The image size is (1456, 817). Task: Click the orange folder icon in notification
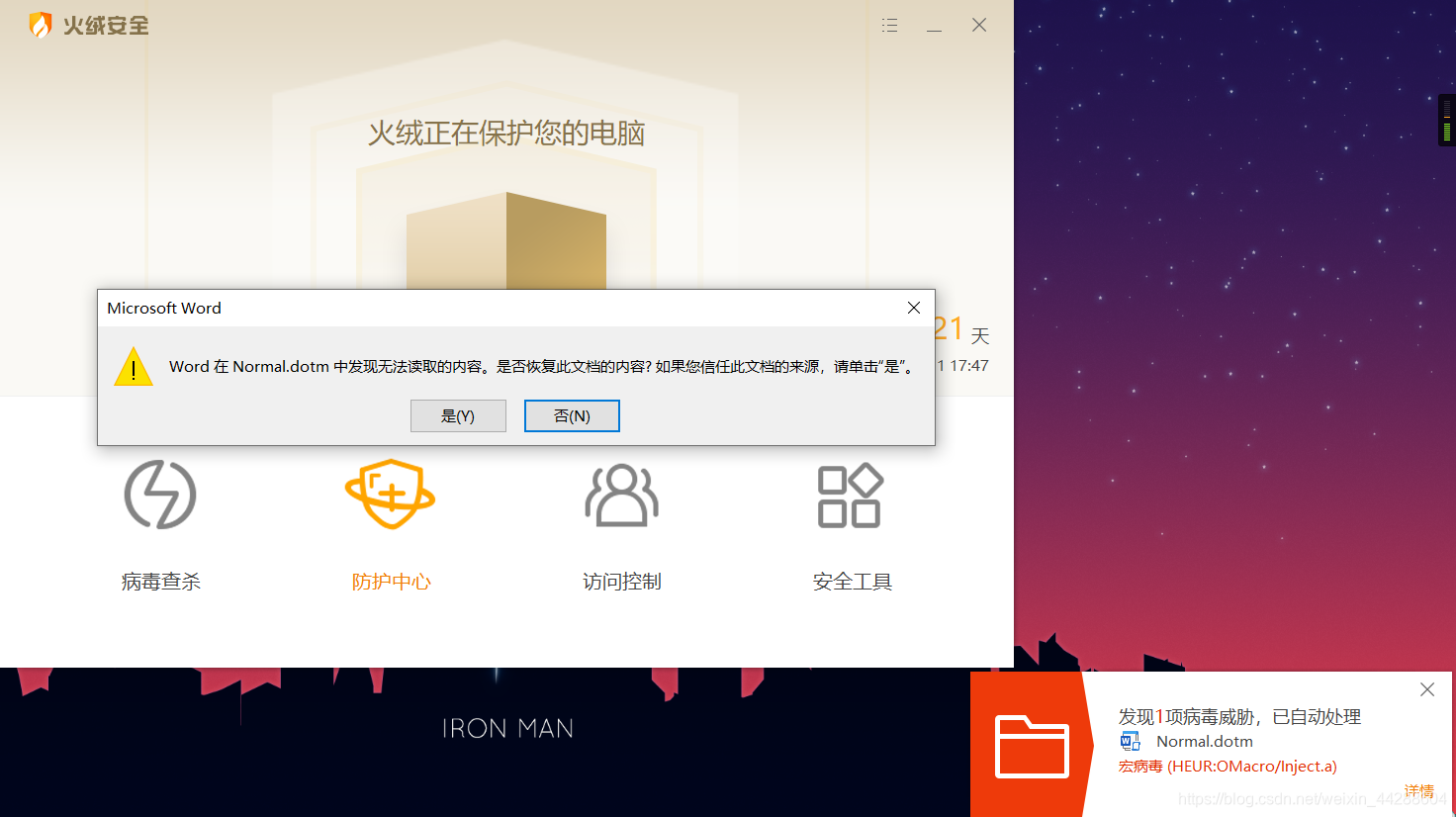pyautogui.click(x=1032, y=747)
